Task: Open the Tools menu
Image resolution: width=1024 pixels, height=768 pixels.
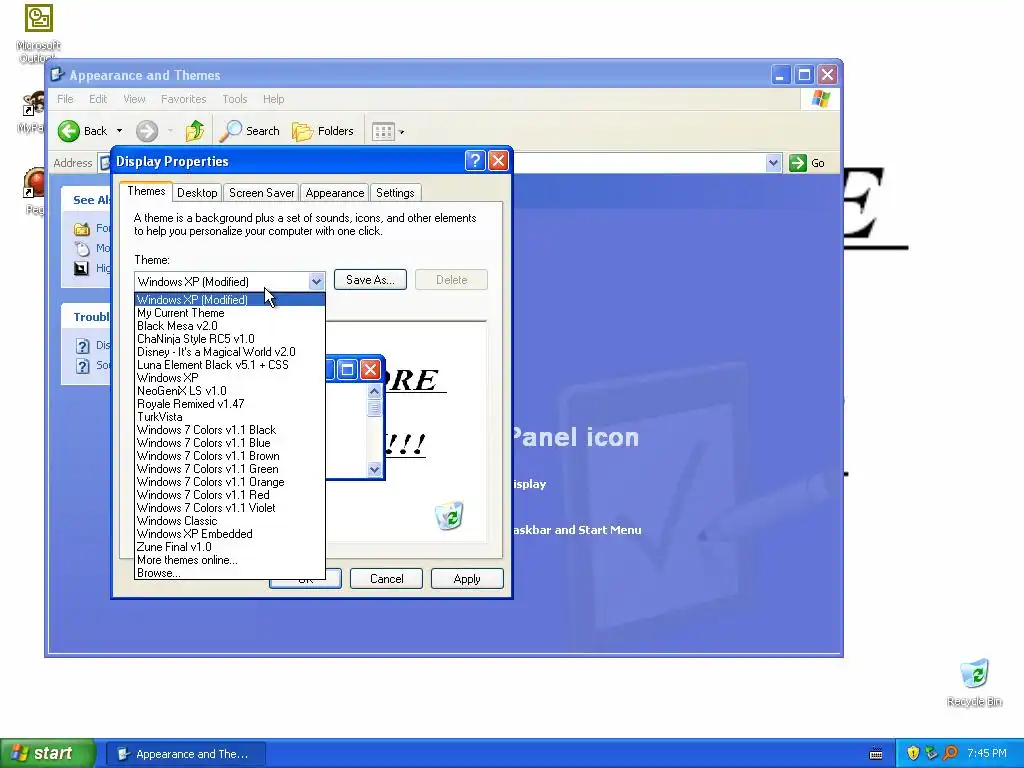Action: point(234,99)
